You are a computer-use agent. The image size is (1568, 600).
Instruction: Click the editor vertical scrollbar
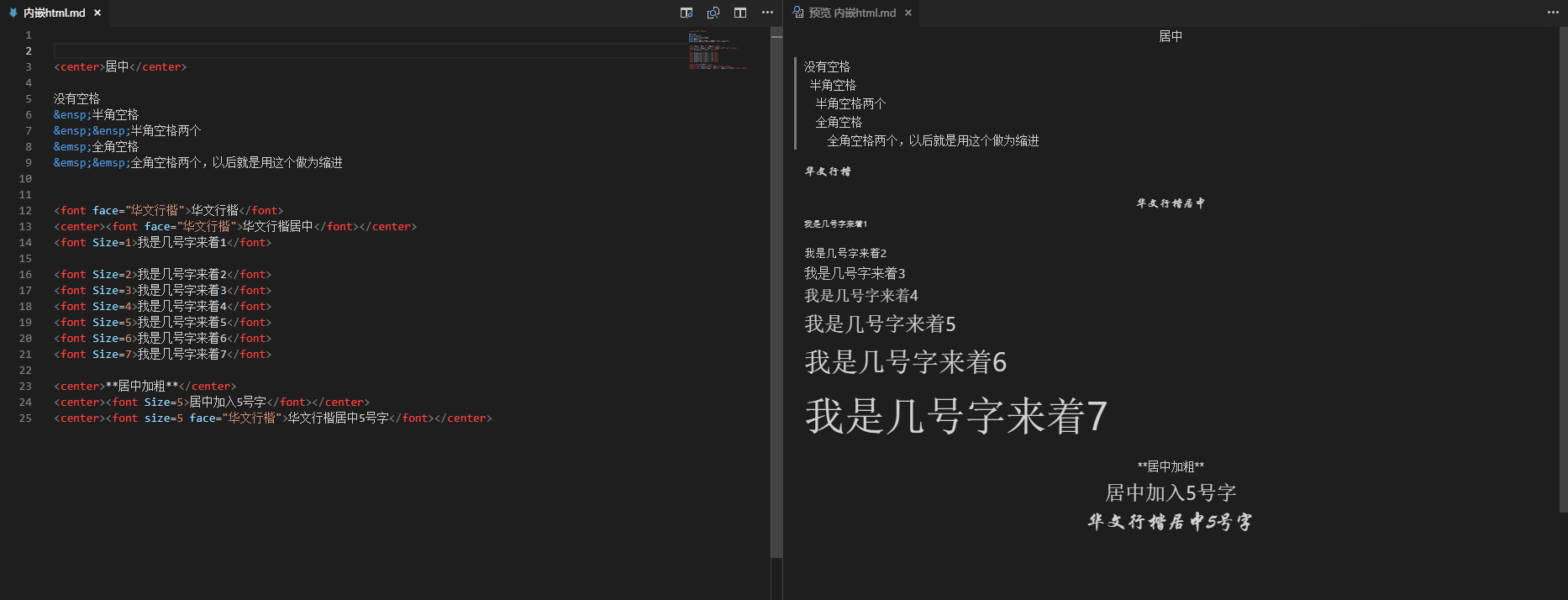(x=776, y=294)
